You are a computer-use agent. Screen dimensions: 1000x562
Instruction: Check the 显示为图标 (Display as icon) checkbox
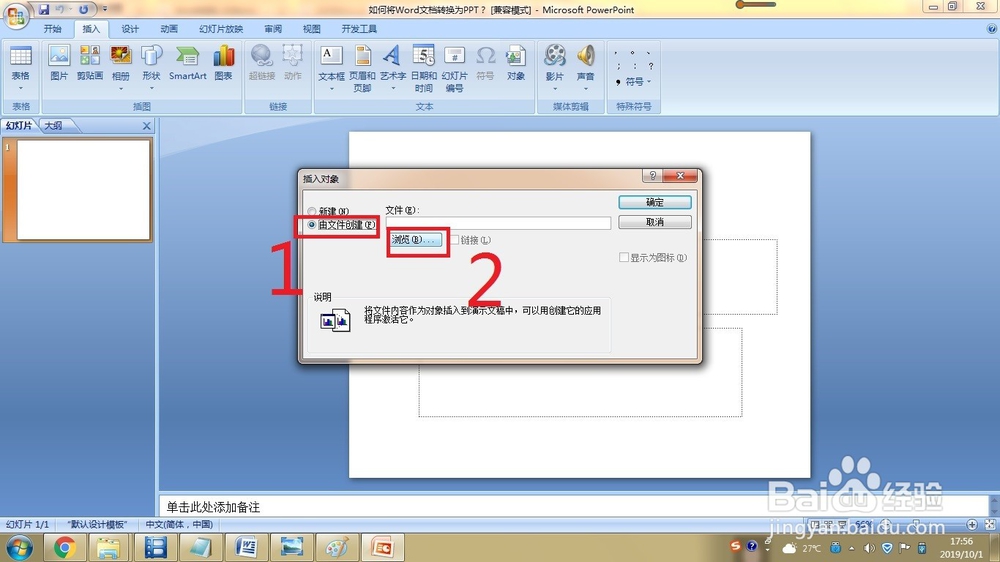coord(624,258)
